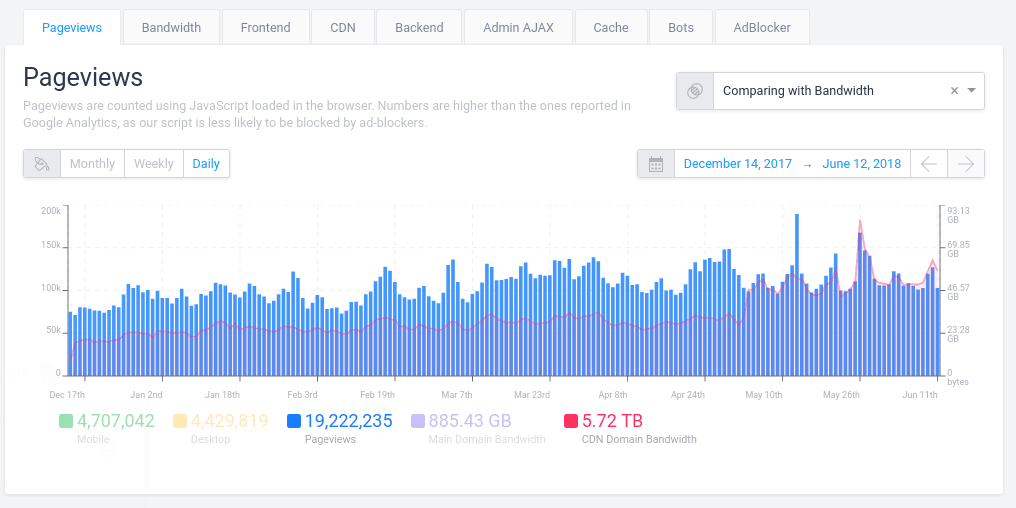The width and height of the screenshot is (1016, 508).
Task: Click the paint bucket chart style icon
Action: pyautogui.click(x=42, y=163)
